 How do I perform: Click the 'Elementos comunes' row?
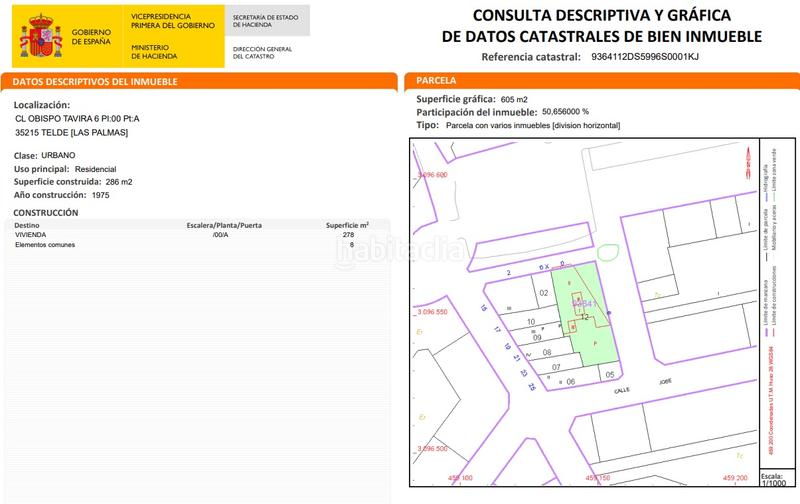tap(45, 245)
